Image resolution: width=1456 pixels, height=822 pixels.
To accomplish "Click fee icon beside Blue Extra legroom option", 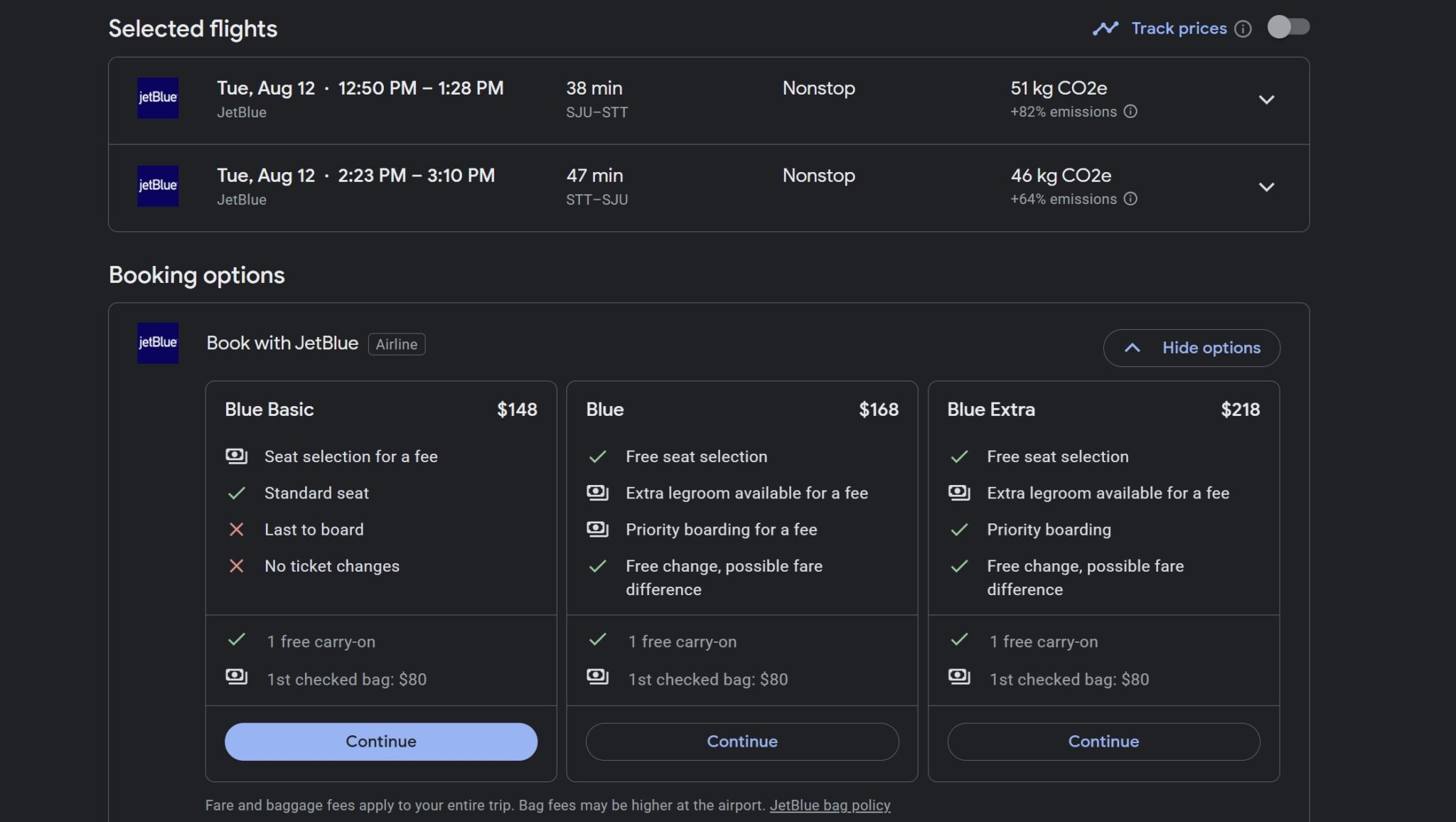I will (959, 492).
